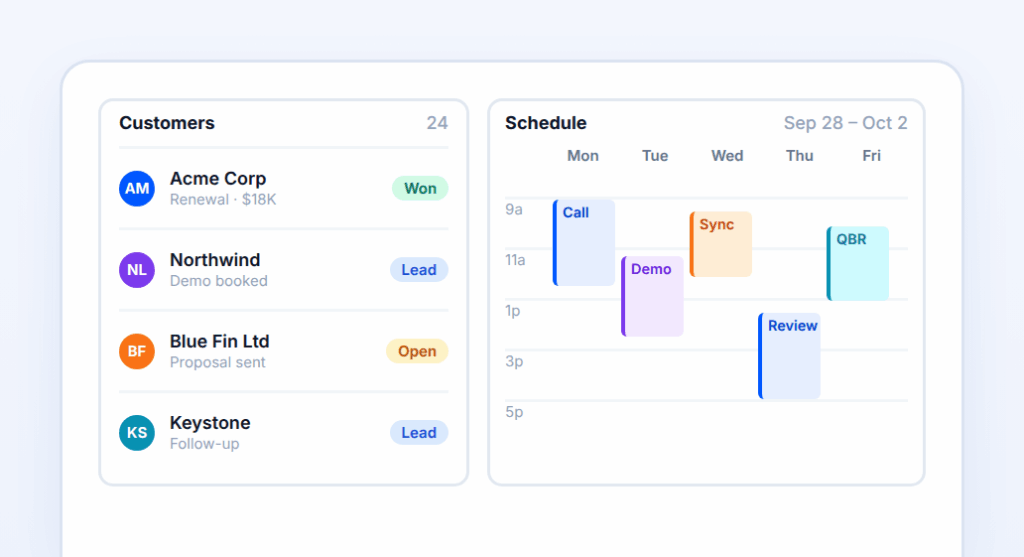Click the purple NL avatar icon

click(x=136, y=270)
